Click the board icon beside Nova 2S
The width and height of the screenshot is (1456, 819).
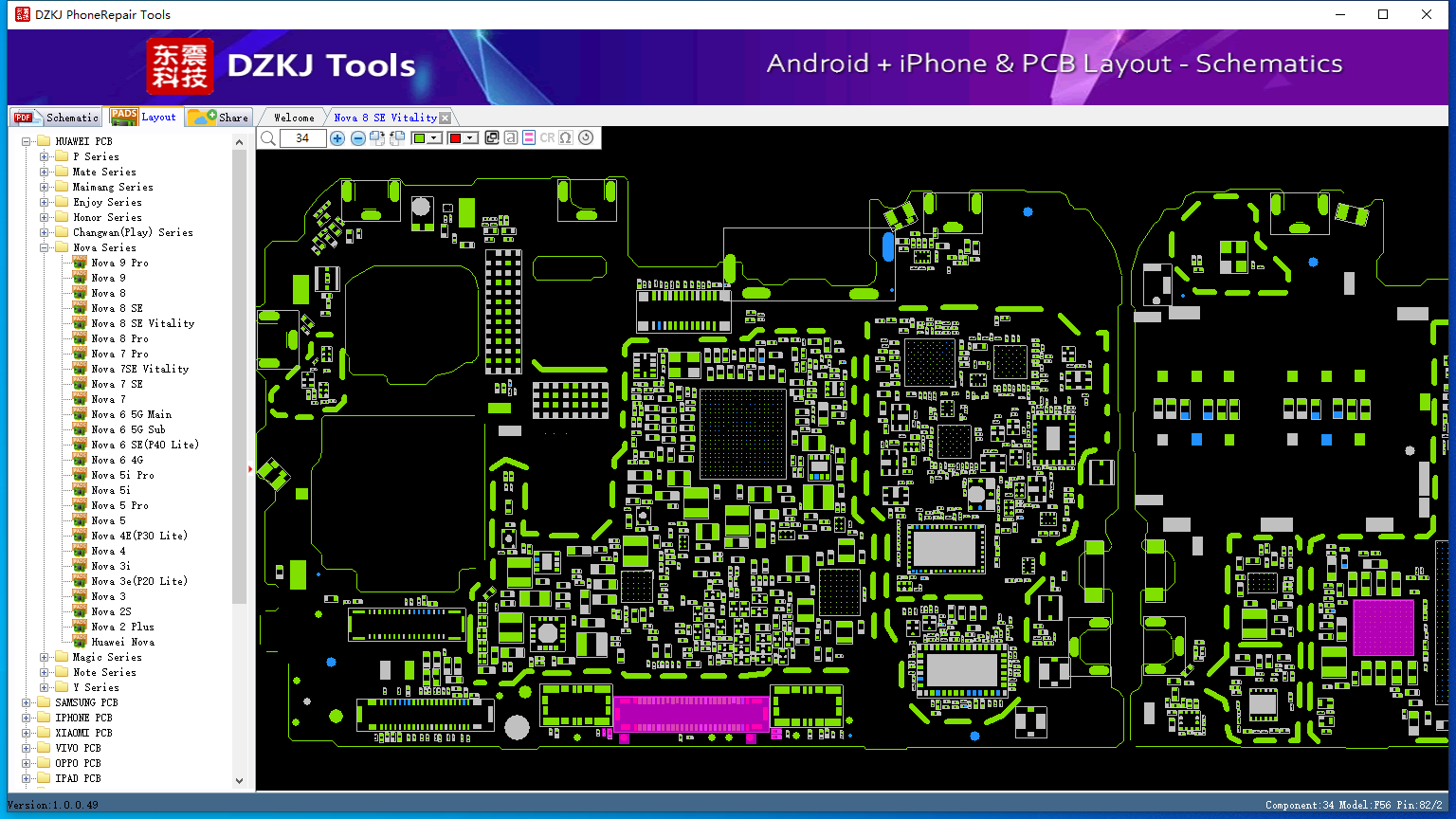pyautogui.click(x=81, y=611)
